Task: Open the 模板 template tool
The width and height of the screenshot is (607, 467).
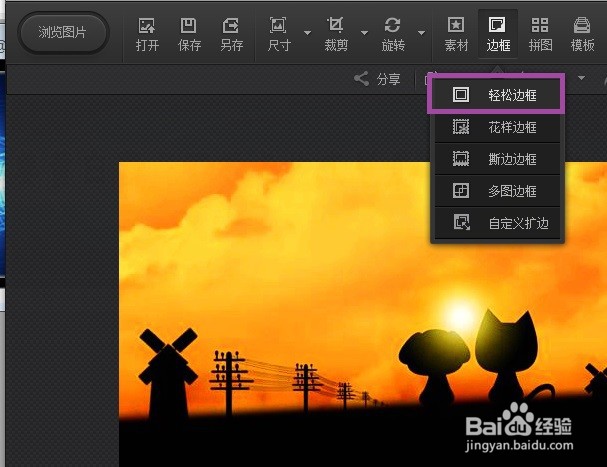Action: [582, 35]
